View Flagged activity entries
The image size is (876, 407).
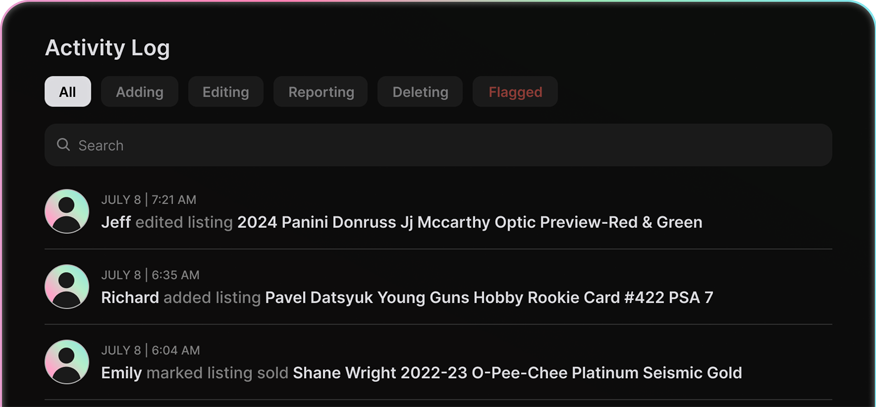(515, 92)
